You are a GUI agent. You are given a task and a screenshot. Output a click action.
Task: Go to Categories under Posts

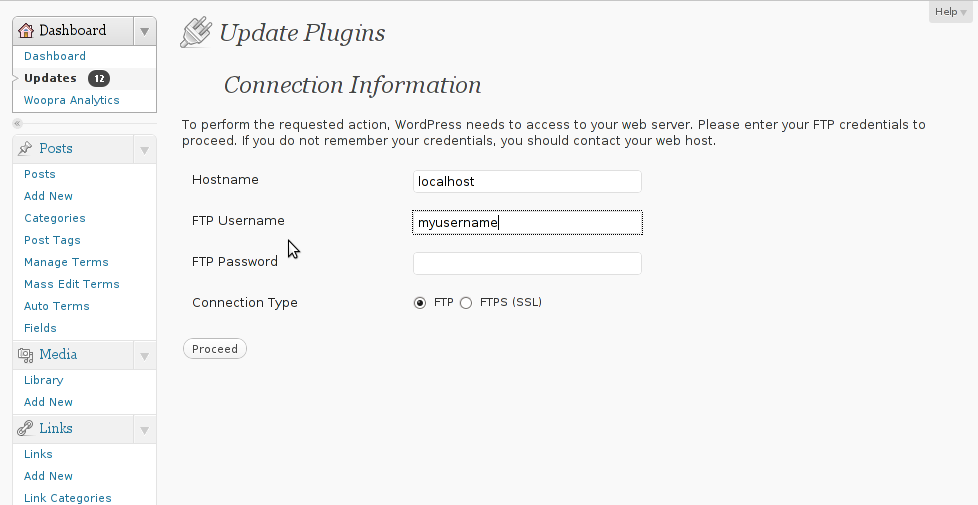click(55, 218)
